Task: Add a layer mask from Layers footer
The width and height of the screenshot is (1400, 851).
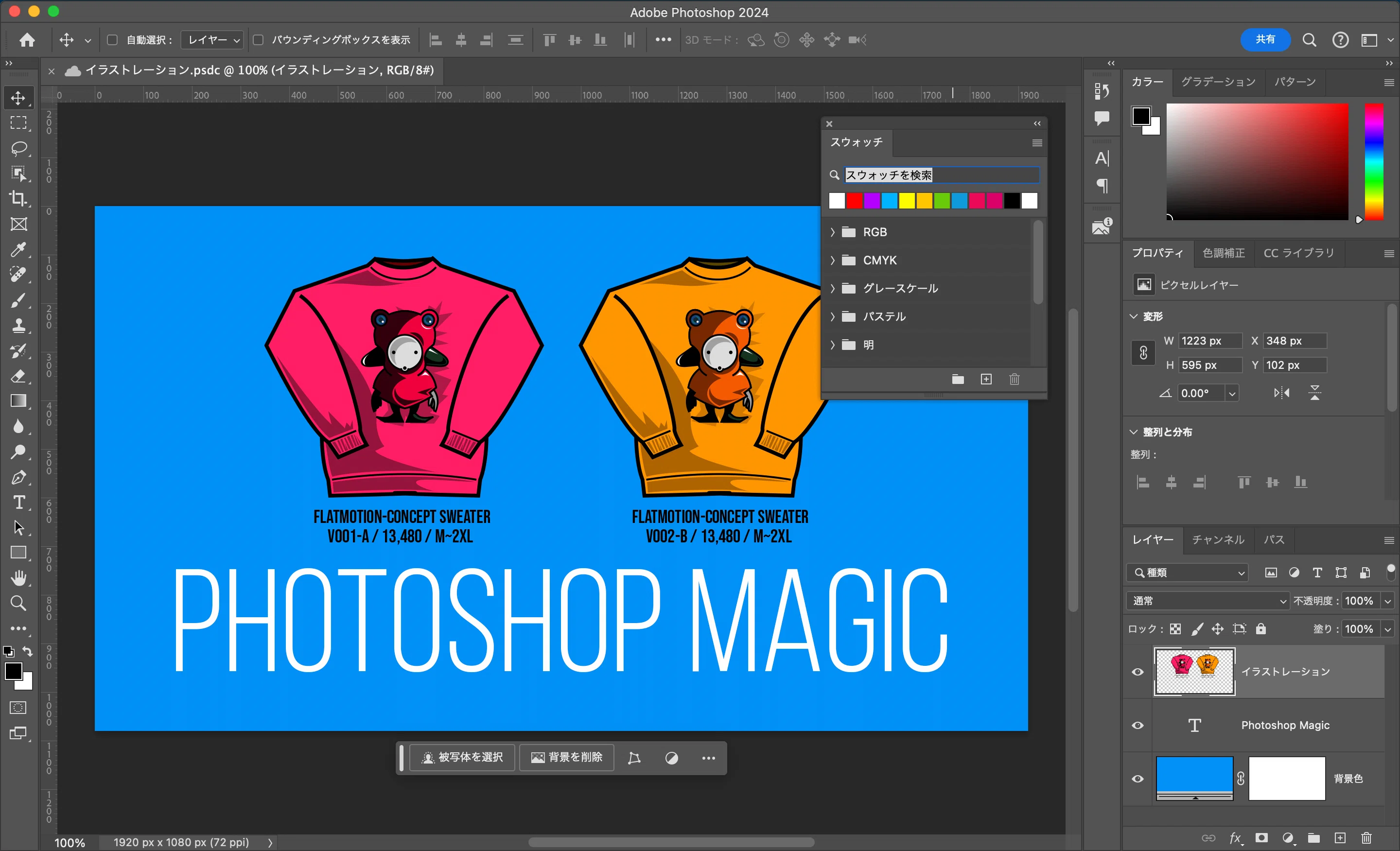Action: [x=1261, y=837]
